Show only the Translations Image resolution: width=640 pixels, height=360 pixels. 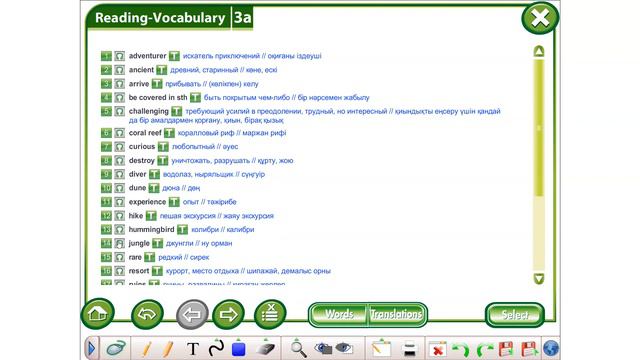tap(396, 315)
